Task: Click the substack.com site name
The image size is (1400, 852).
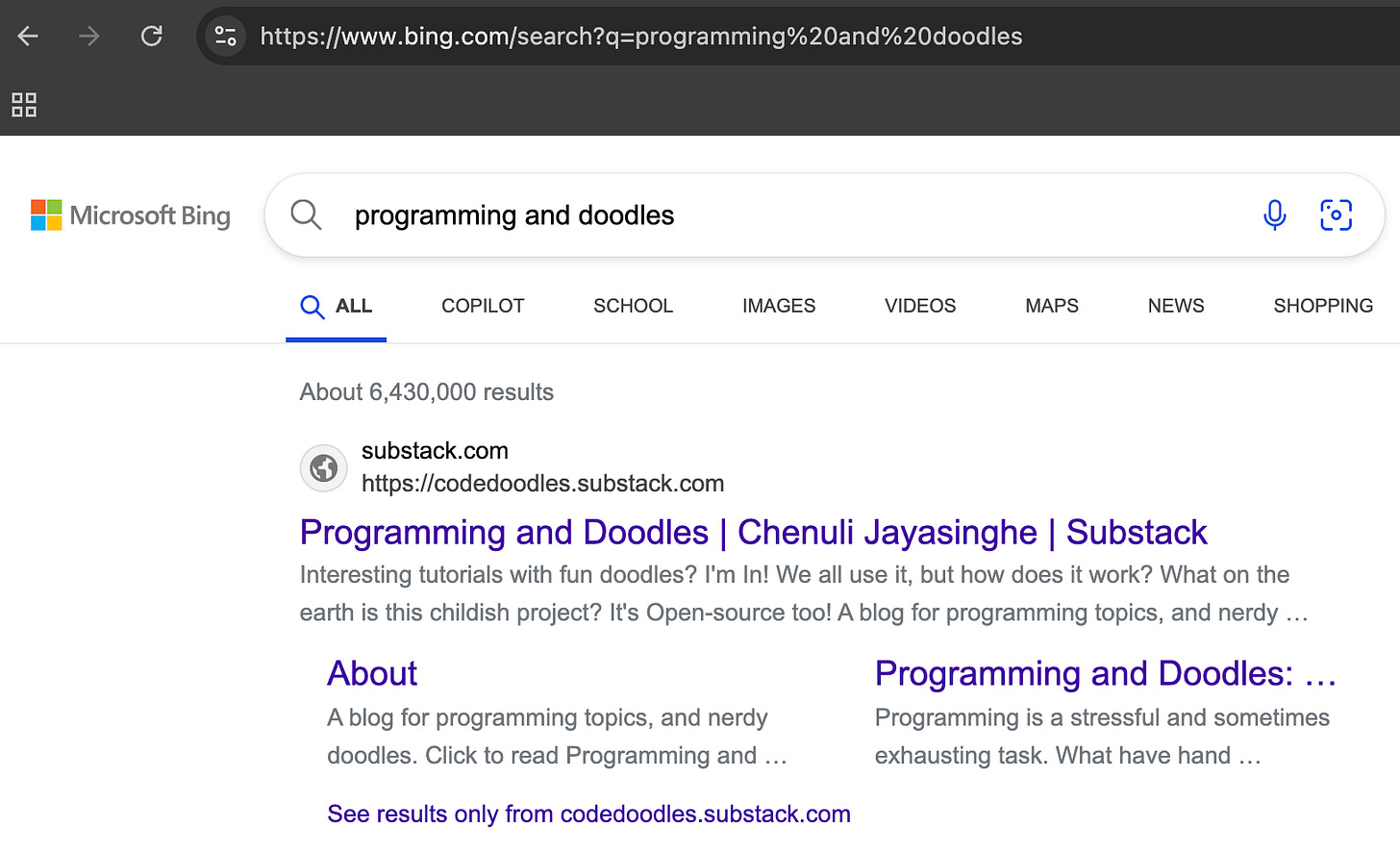Action: pos(435,451)
